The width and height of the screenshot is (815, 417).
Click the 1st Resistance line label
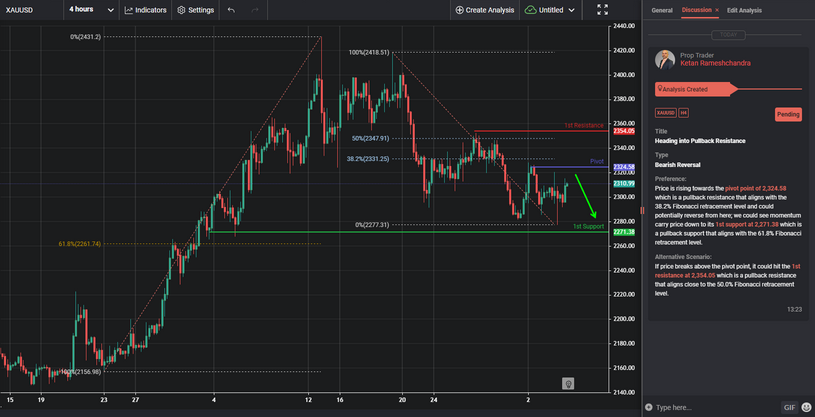584,125
